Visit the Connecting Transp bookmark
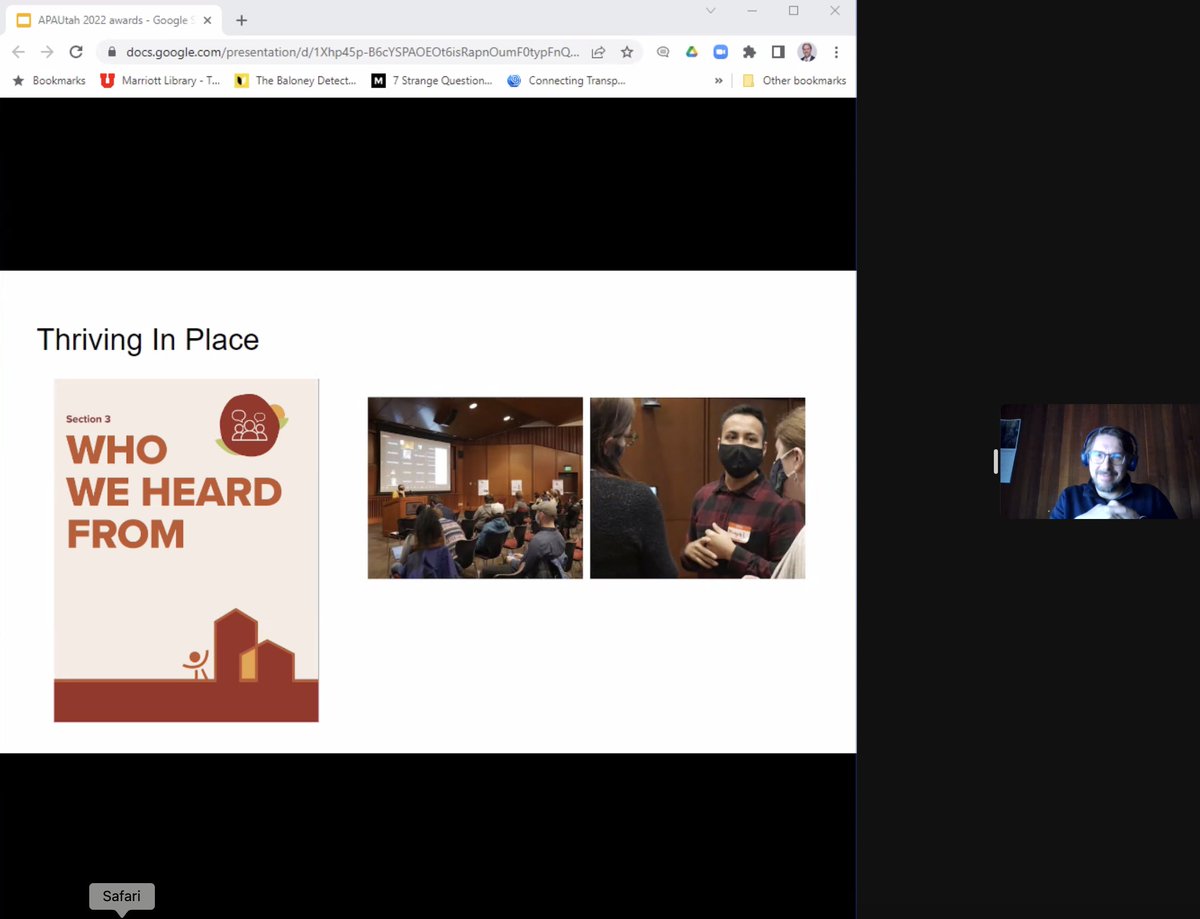1200x919 pixels. click(567, 80)
